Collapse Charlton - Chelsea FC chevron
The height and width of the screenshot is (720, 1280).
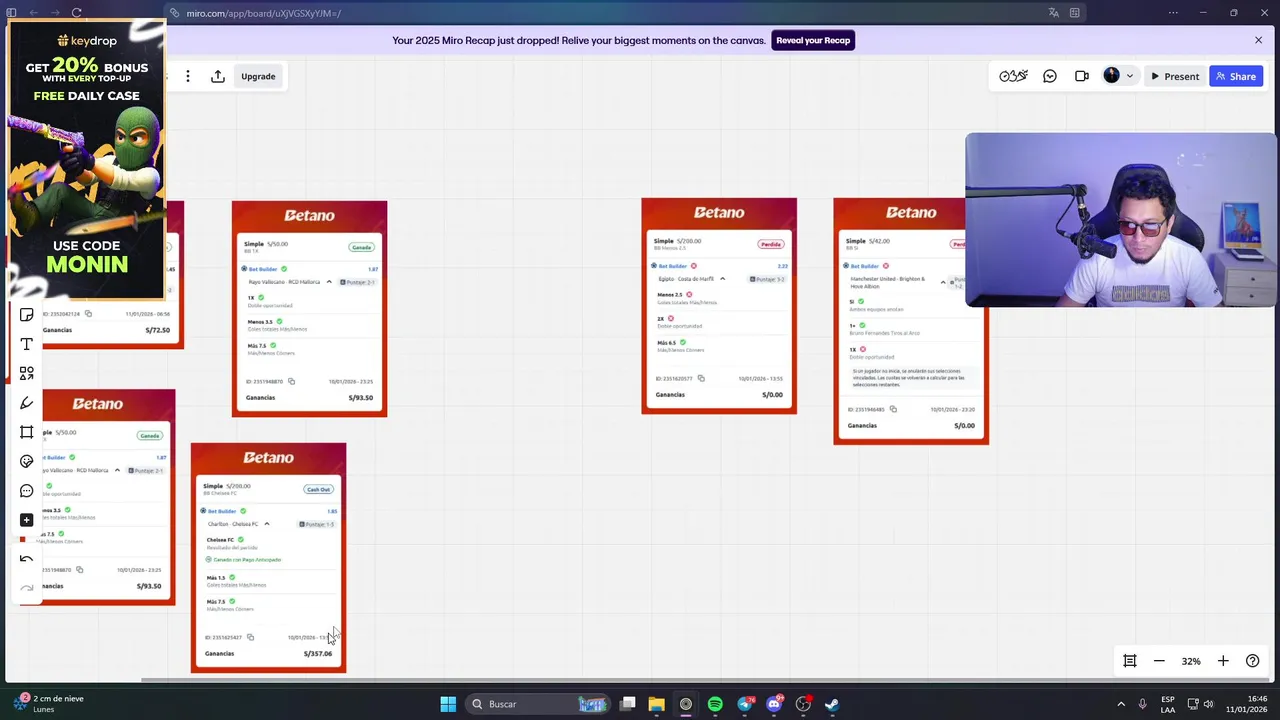267,524
